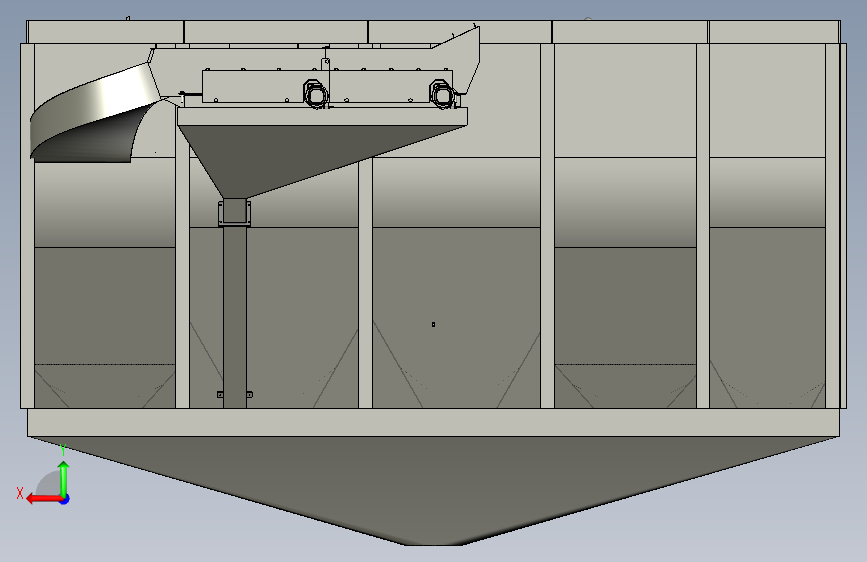Click the blue Z axis dot on the triad
867x562 pixels.
coord(65,499)
